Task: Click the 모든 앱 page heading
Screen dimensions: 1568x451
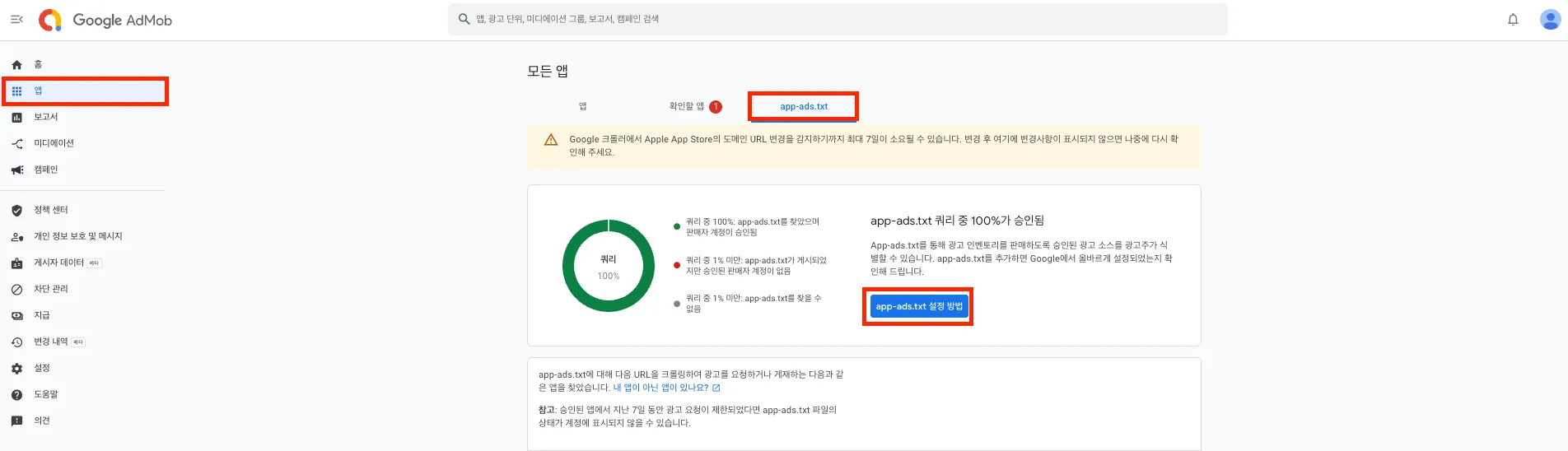Action: point(548,72)
